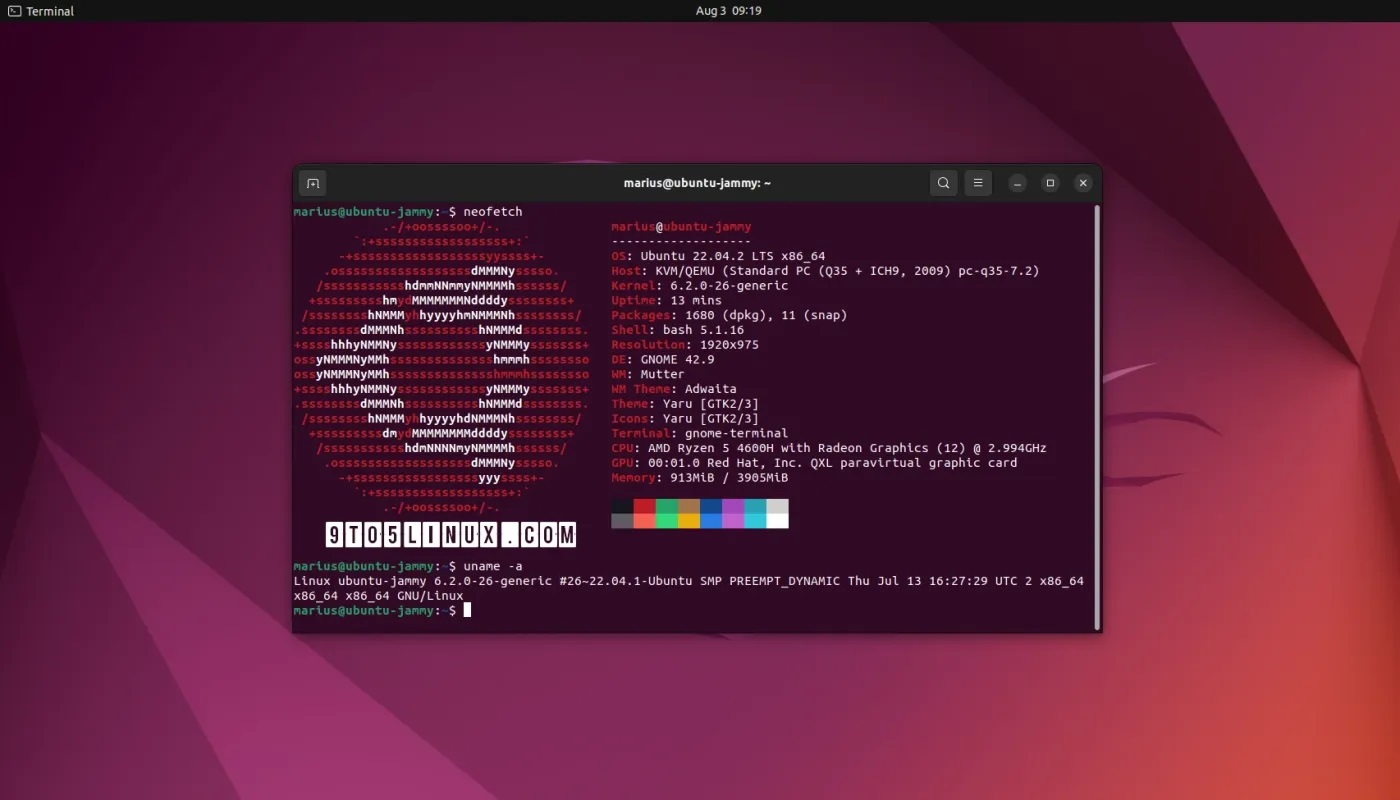
Task: Select the title marius@ubuntu-jammy
Action: click(x=697, y=183)
